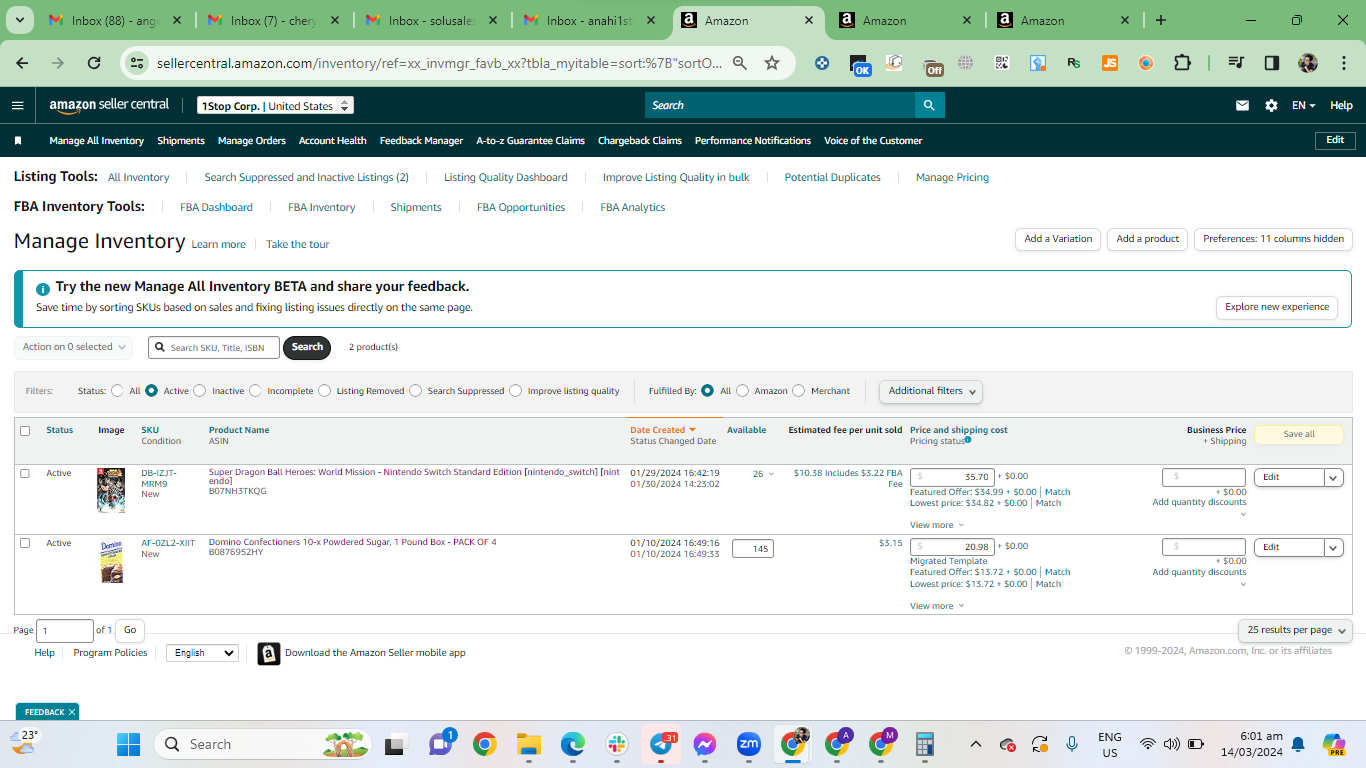Image resolution: width=1366 pixels, height=768 pixels.
Task: Click the Add a product button
Action: (x=1148, y=239)
